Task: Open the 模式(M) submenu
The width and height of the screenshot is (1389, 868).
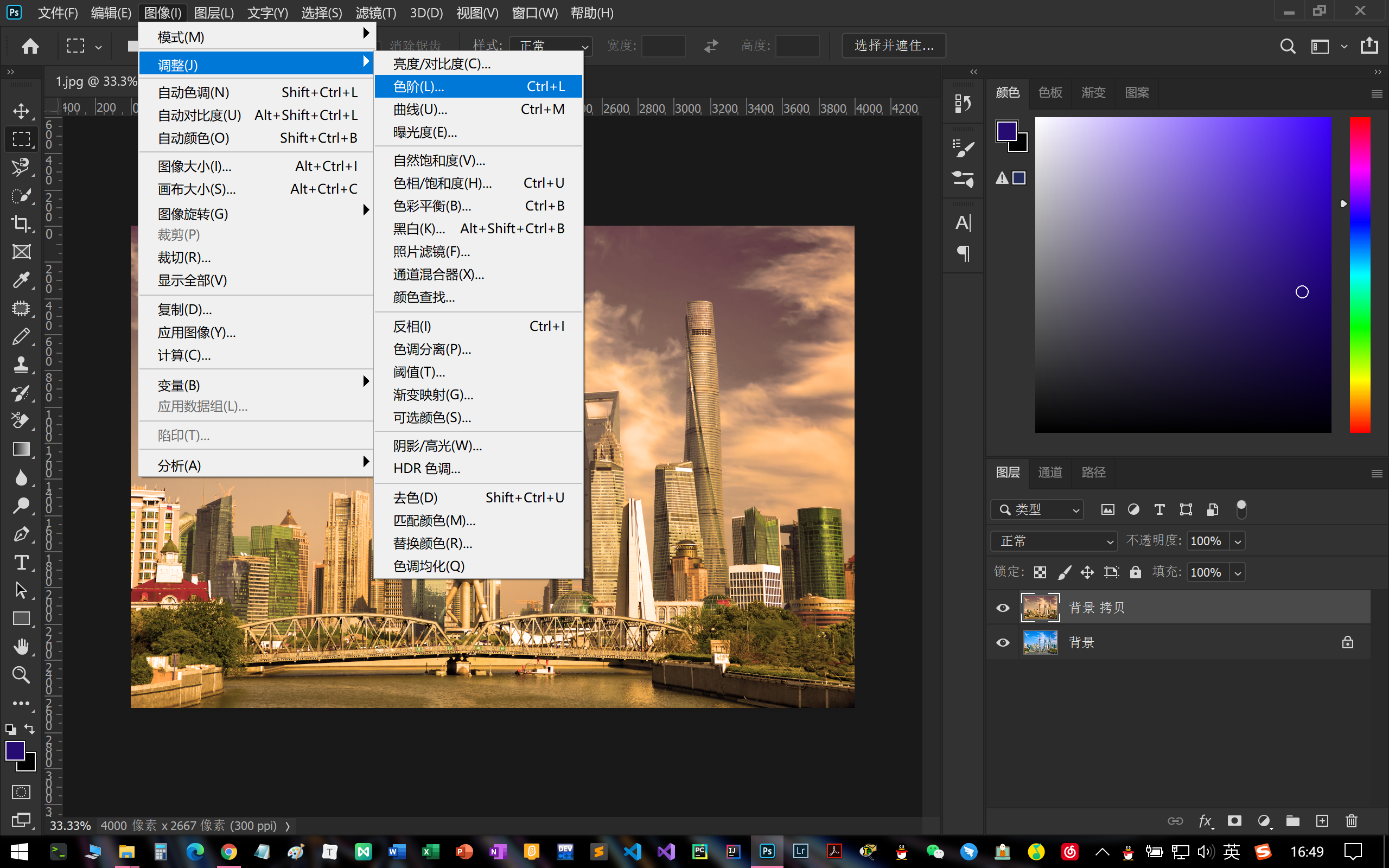Action: [x=257, y=37]
